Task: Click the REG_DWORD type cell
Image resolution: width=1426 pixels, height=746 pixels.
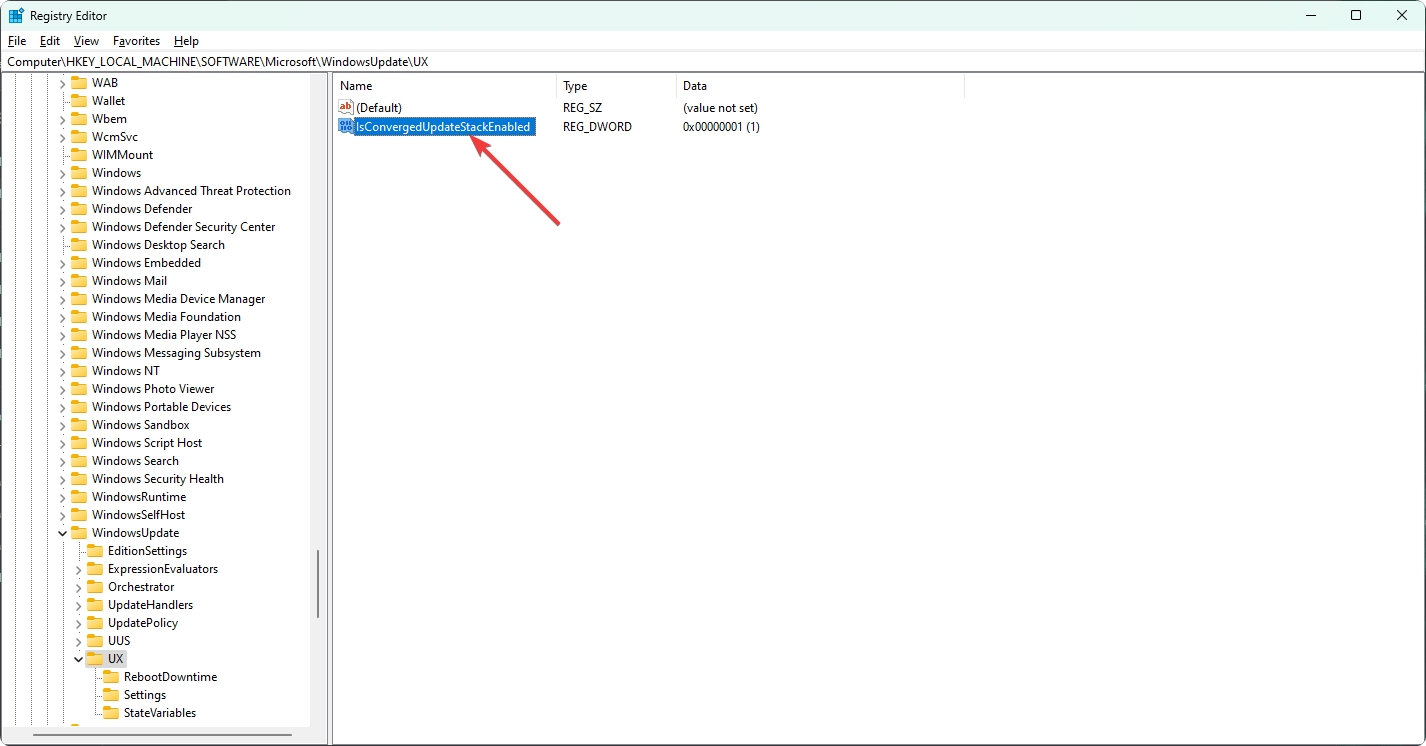Action: tap(597, 127)
